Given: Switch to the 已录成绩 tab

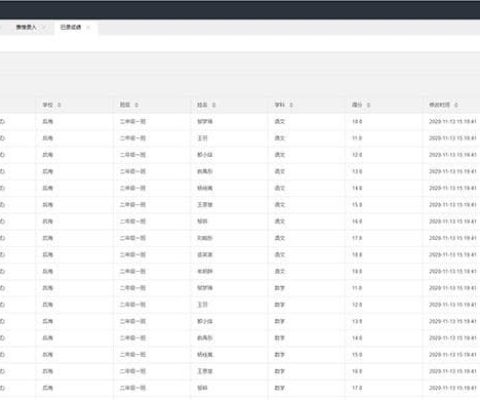Looking at the screenshot, I should [70, 27].
